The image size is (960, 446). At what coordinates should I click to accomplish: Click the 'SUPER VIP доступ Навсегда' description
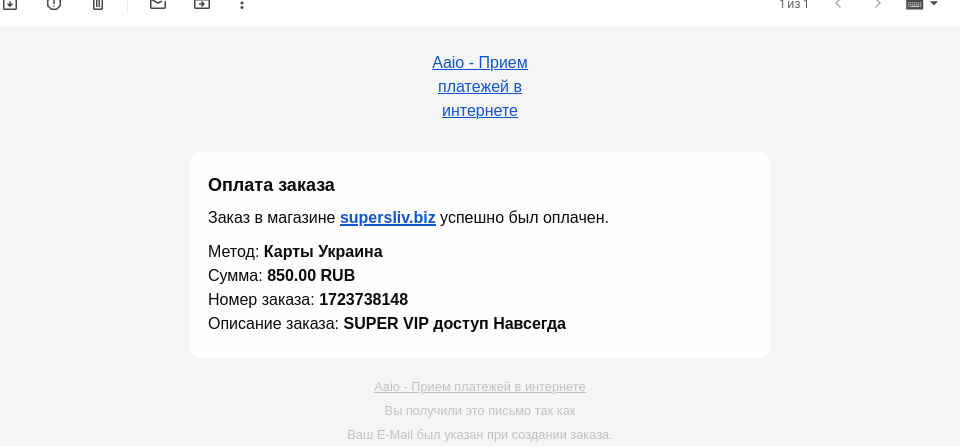454,323
